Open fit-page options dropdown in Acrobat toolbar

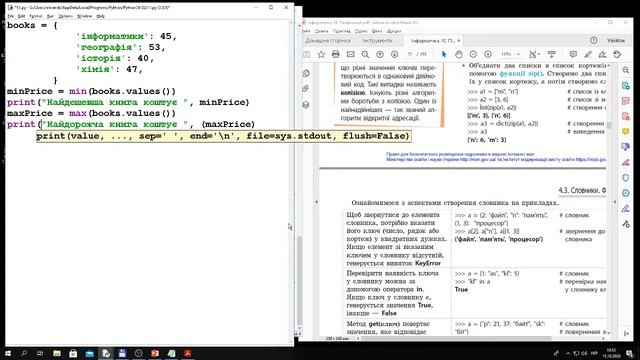click(x=534, y=54)
